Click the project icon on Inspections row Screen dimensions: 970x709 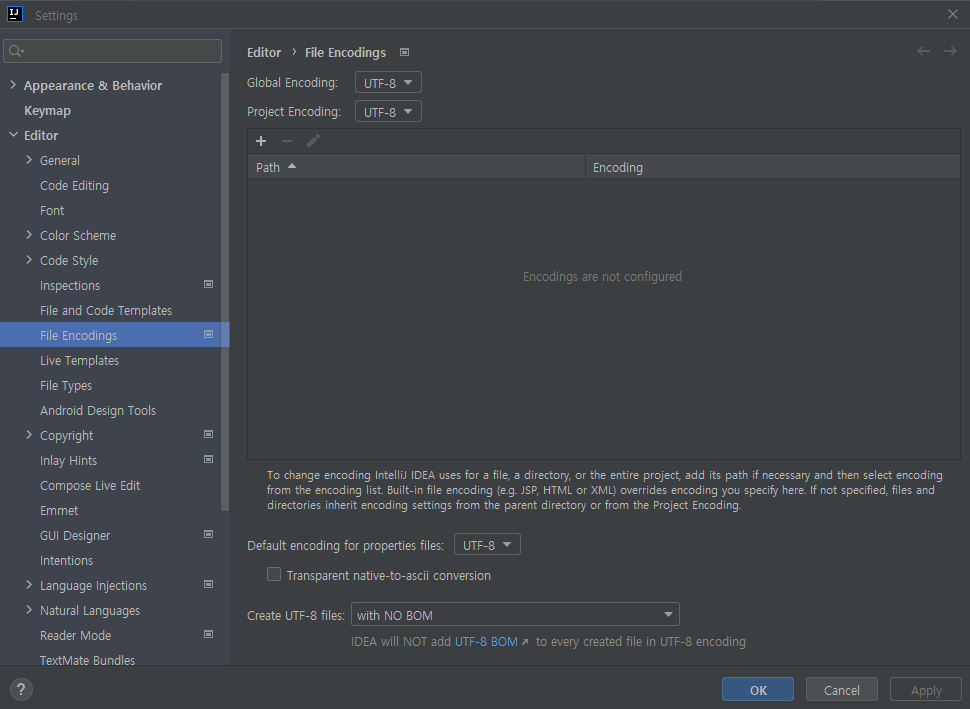(208, 285)
